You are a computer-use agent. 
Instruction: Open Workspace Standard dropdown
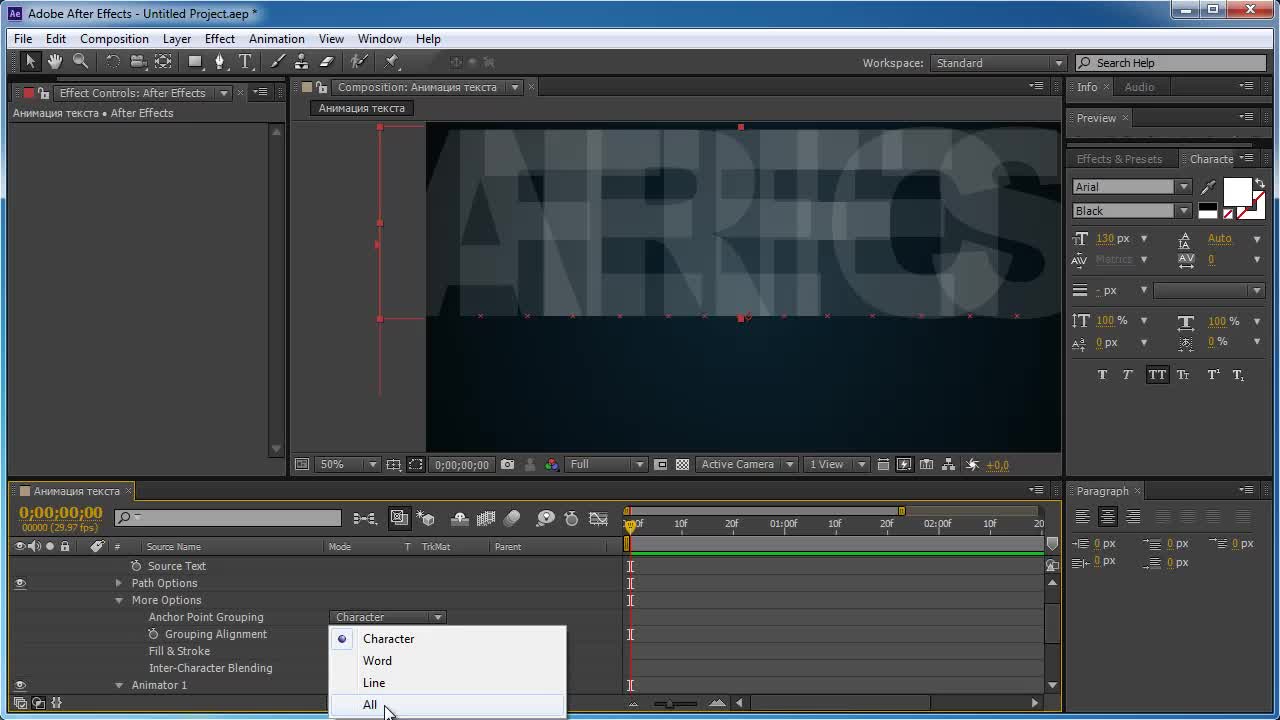998,63
